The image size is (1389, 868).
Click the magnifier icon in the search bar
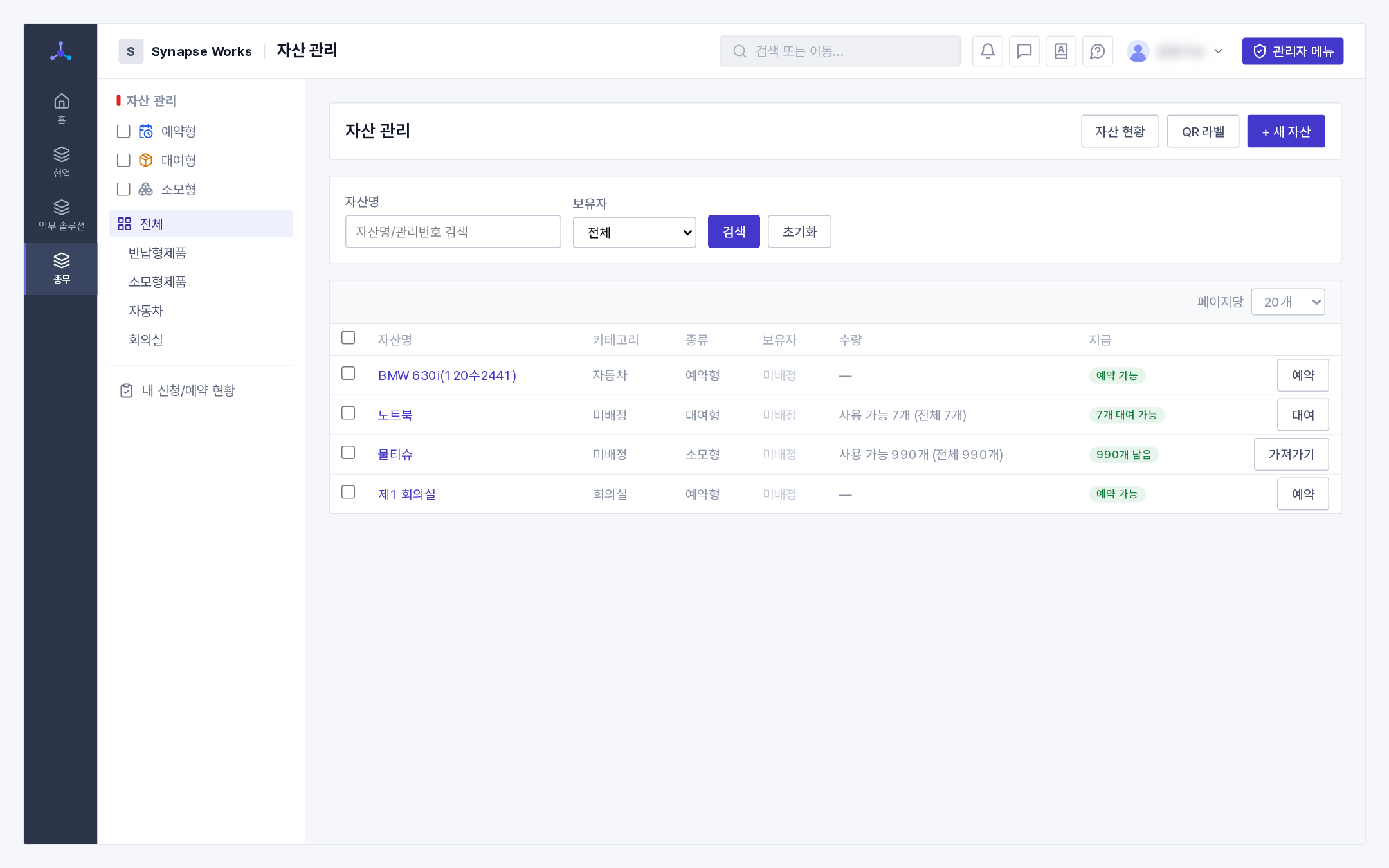coord(740,51)
